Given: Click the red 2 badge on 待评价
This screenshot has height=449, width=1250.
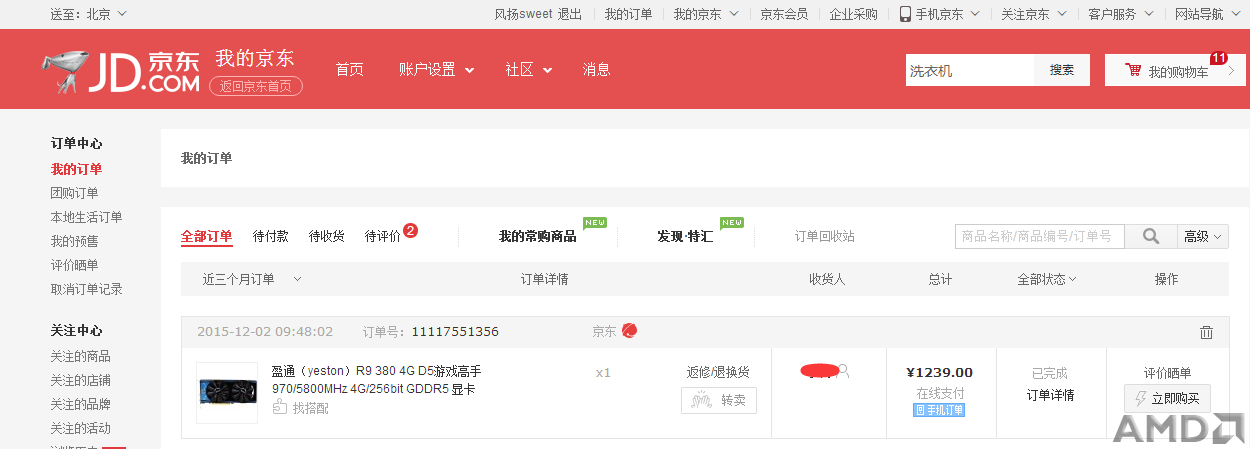Looking at the screenshot, I should tap(410, 231).
